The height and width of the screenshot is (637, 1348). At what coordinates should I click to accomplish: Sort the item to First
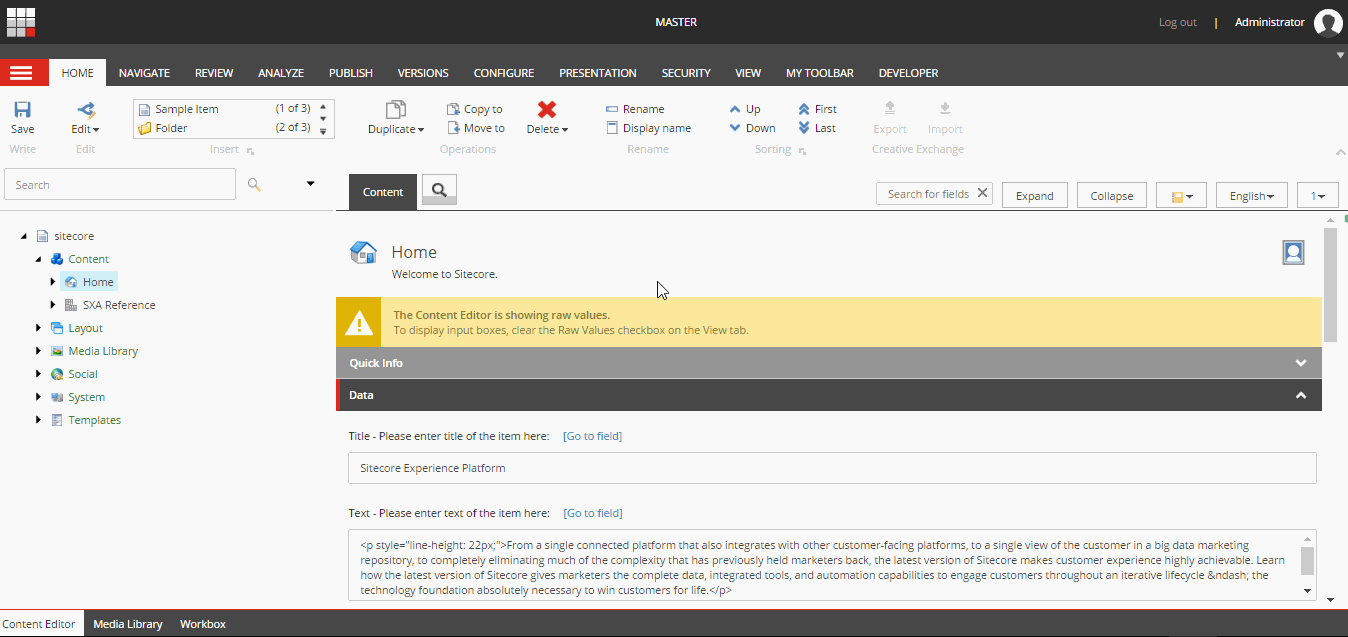tap(817, 109)
